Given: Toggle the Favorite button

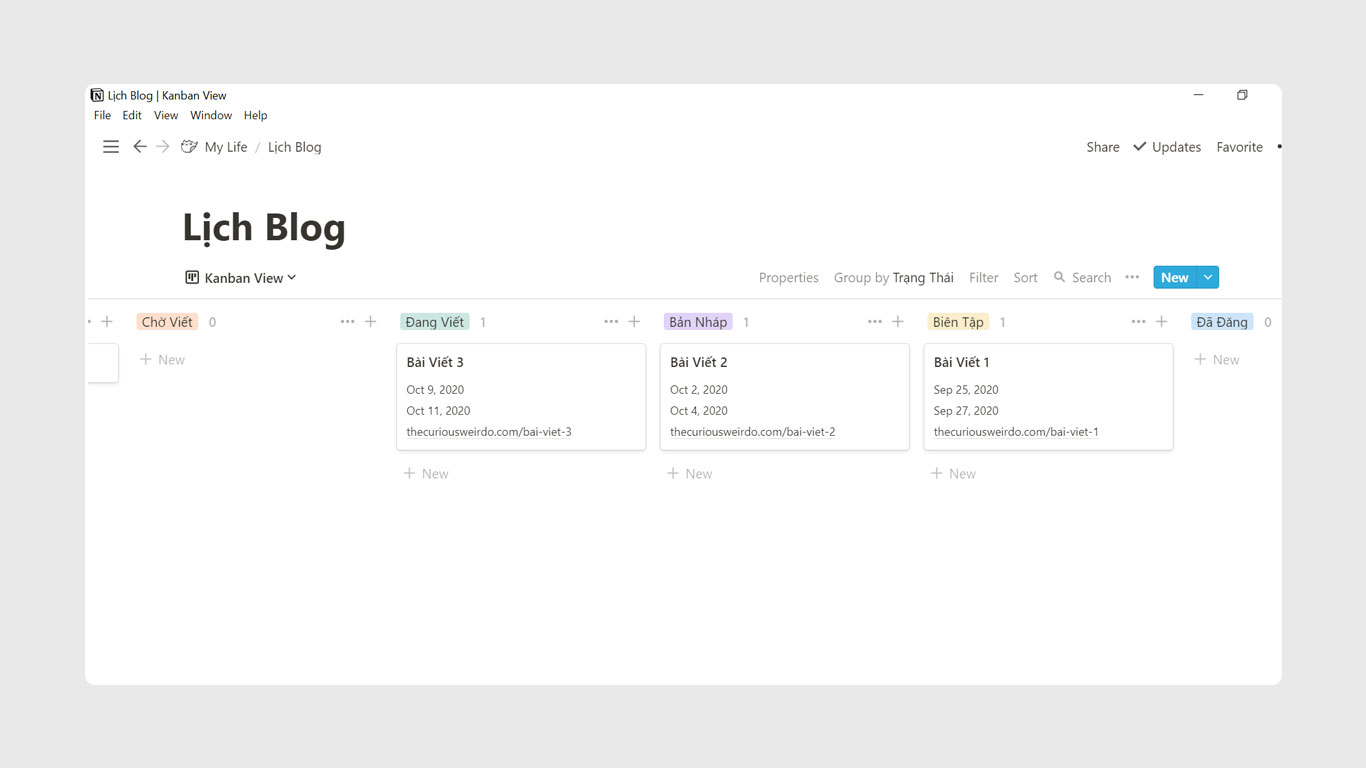Looking at the screenshot, I should tap(1239, 147).
